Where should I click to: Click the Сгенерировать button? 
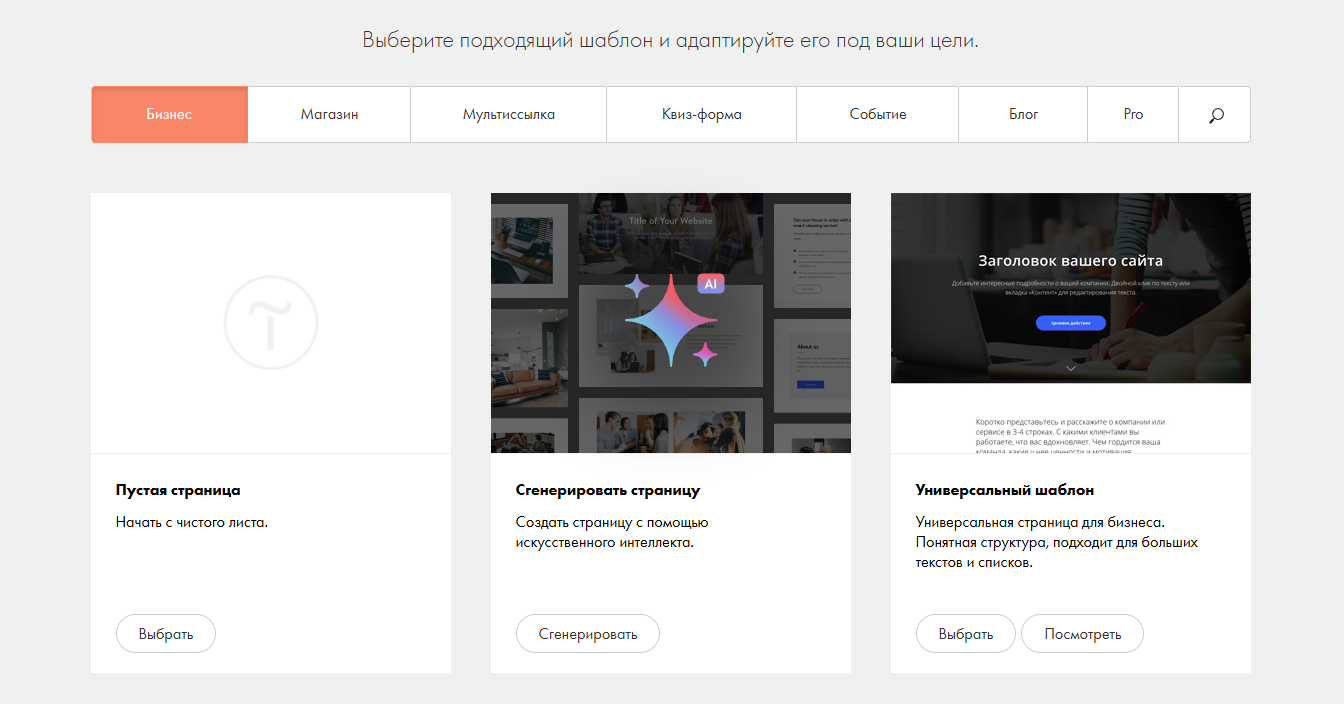(588, 634)
